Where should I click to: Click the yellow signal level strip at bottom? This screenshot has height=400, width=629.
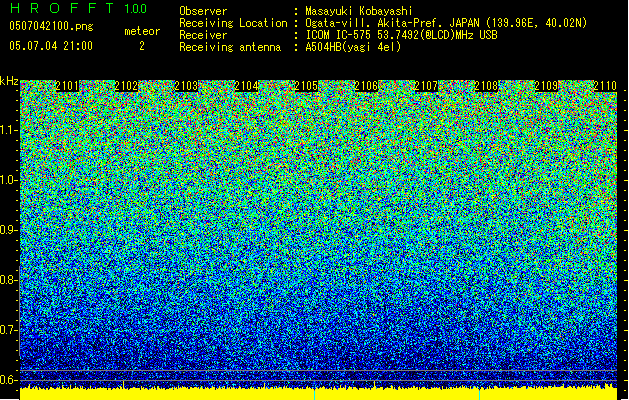coord(319,394)
